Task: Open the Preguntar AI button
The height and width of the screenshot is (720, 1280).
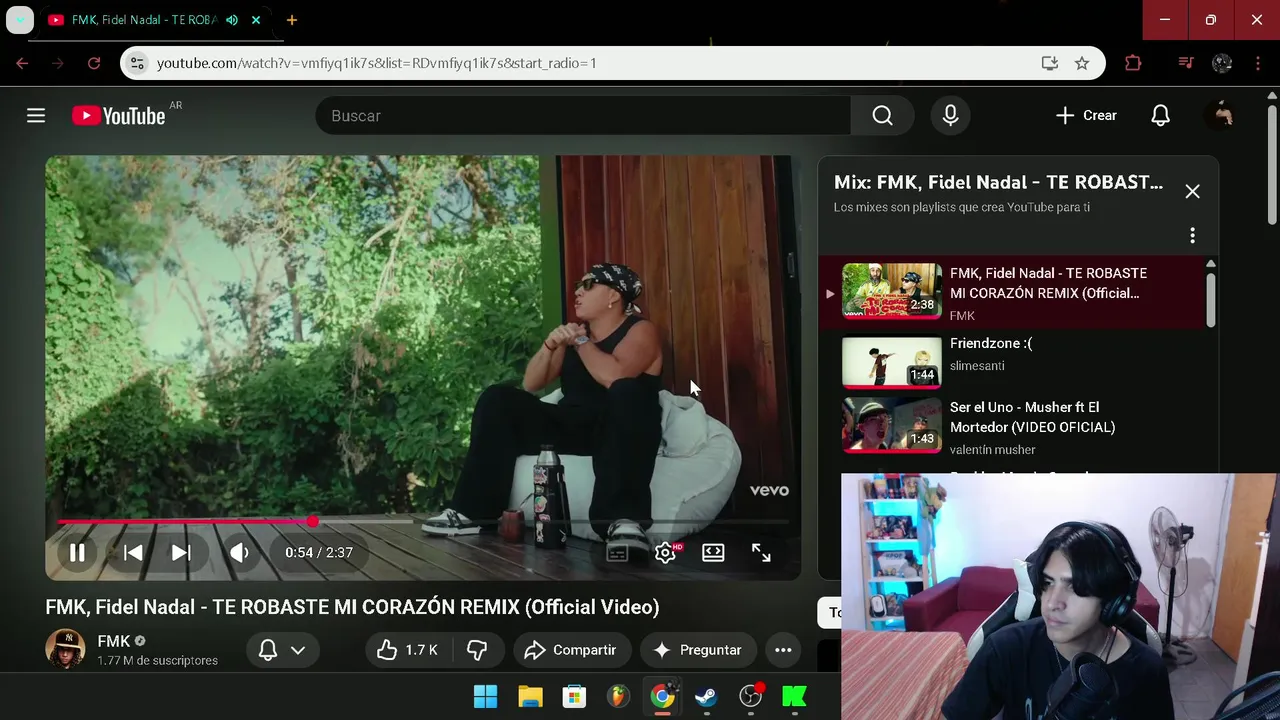Action: 697,650
